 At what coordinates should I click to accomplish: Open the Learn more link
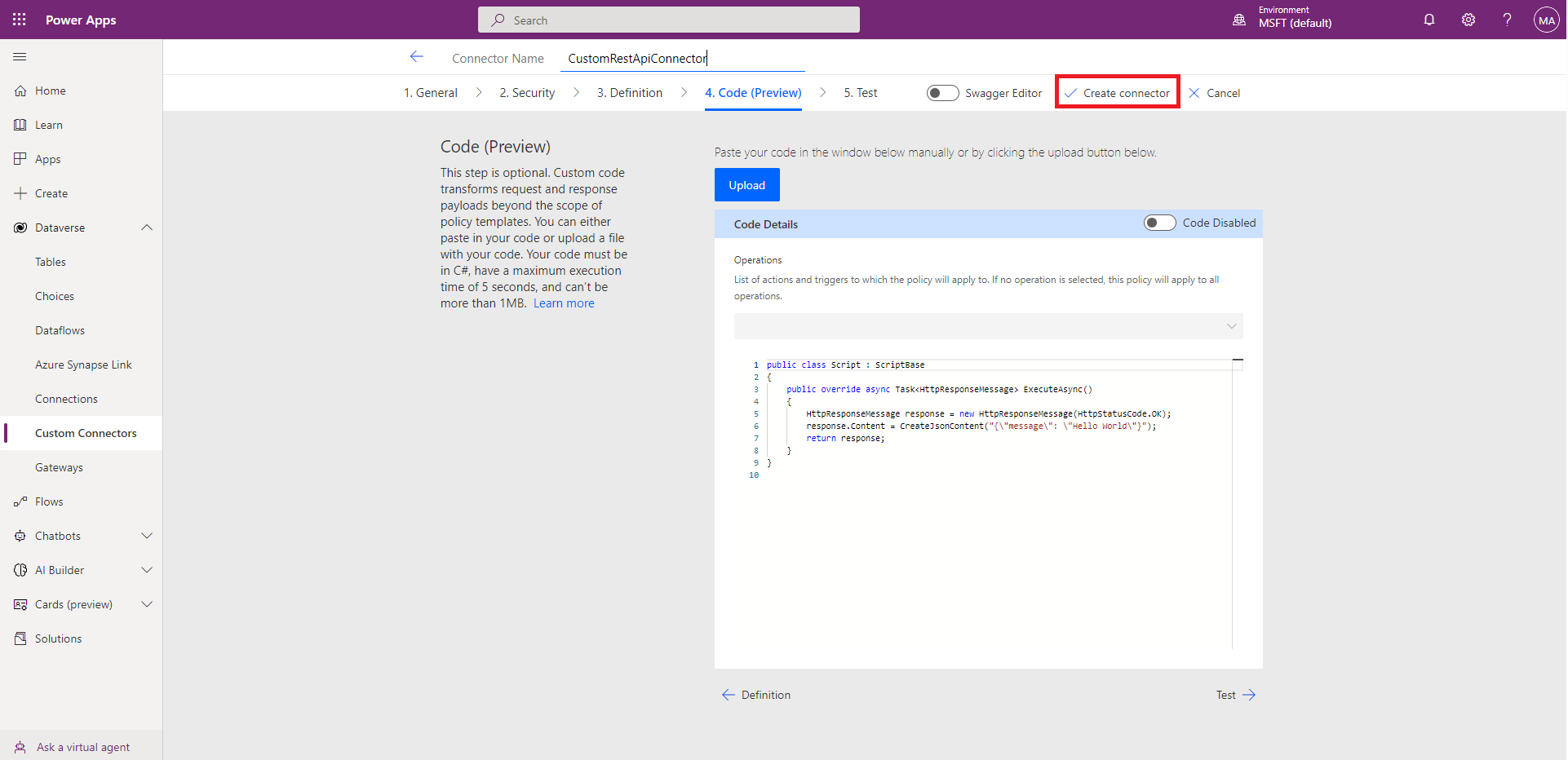(x=564, y=303)
